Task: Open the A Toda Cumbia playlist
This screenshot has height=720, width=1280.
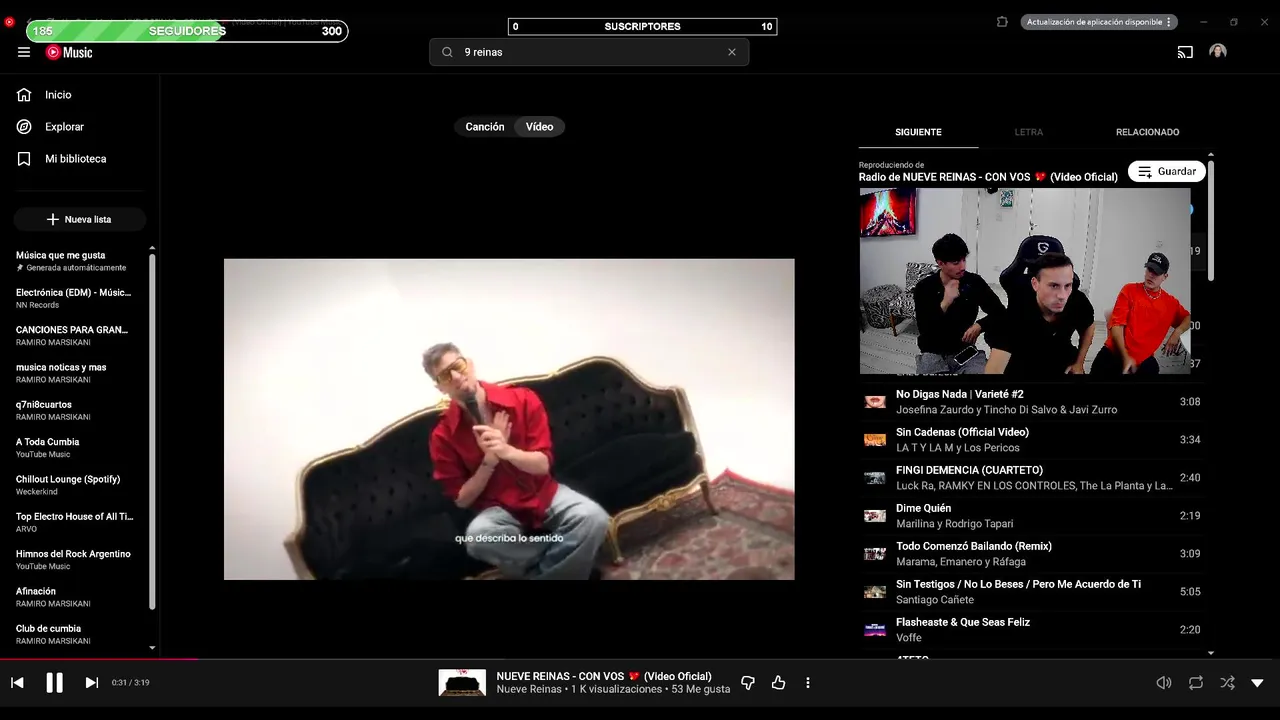Action: [x=74, y=447]
